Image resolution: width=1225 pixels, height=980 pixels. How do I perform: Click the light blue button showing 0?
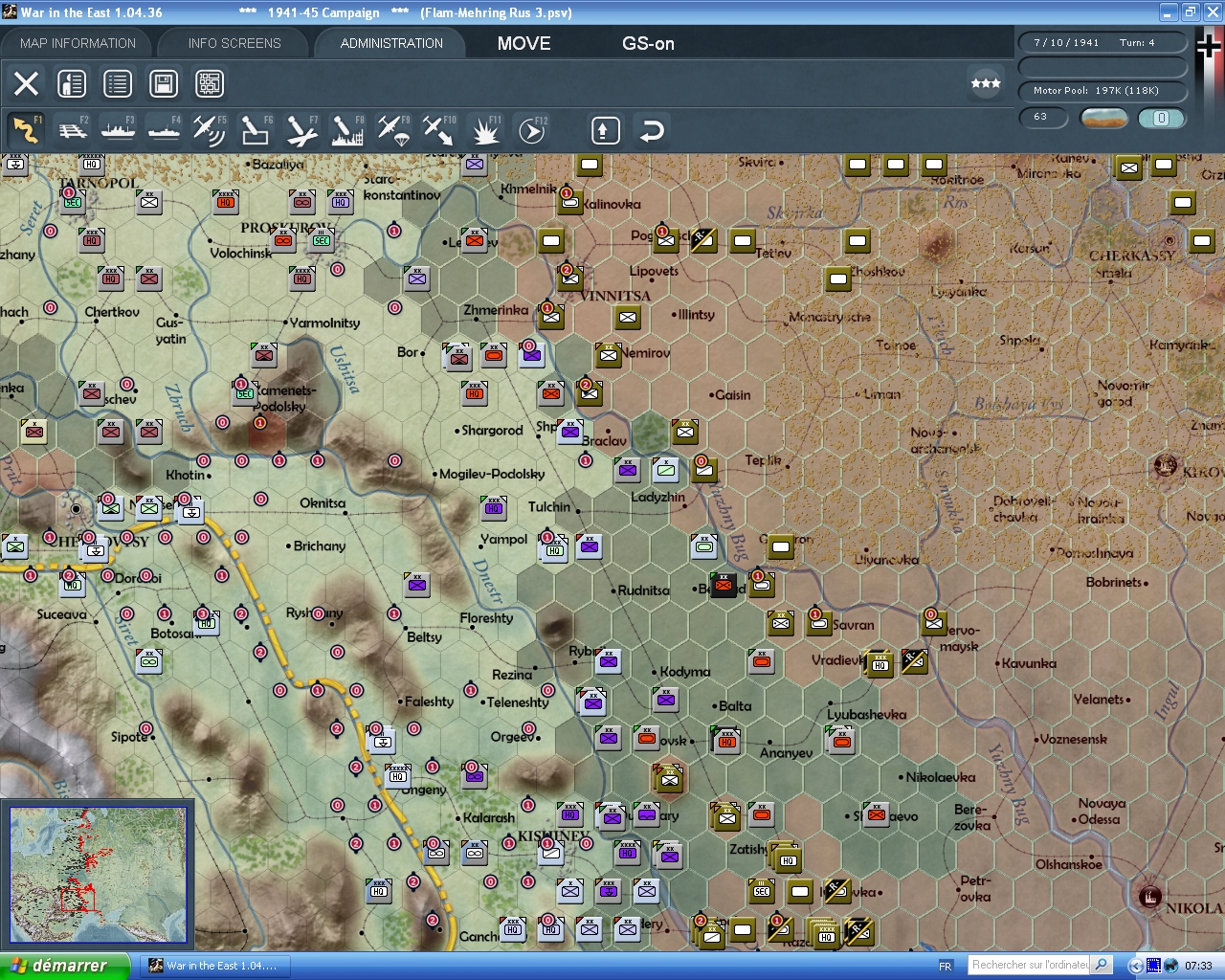1161,118
